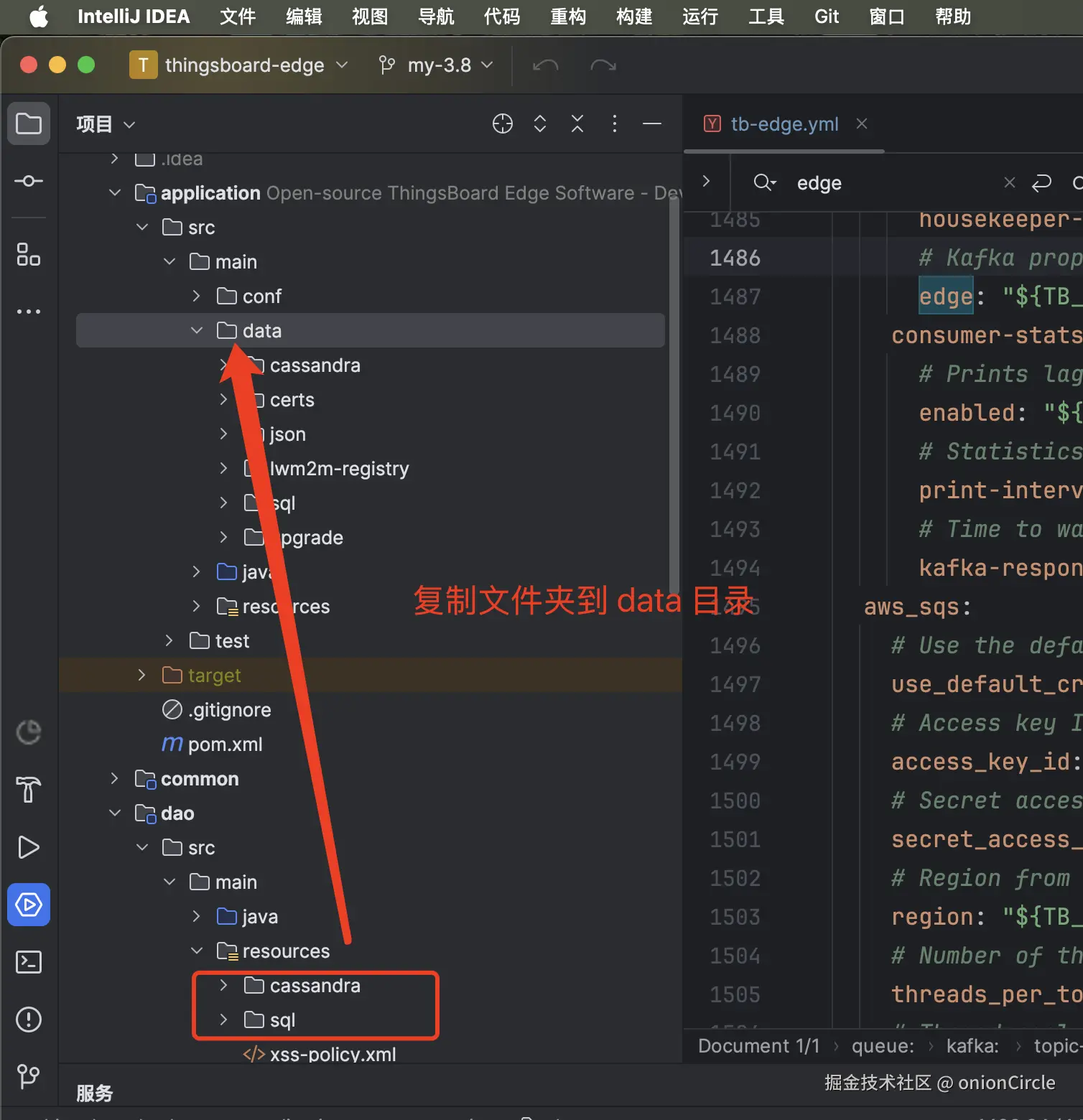Hide the project panel with minus icon
This screenshot has width=1083, height=1120.
coord(652,124)
